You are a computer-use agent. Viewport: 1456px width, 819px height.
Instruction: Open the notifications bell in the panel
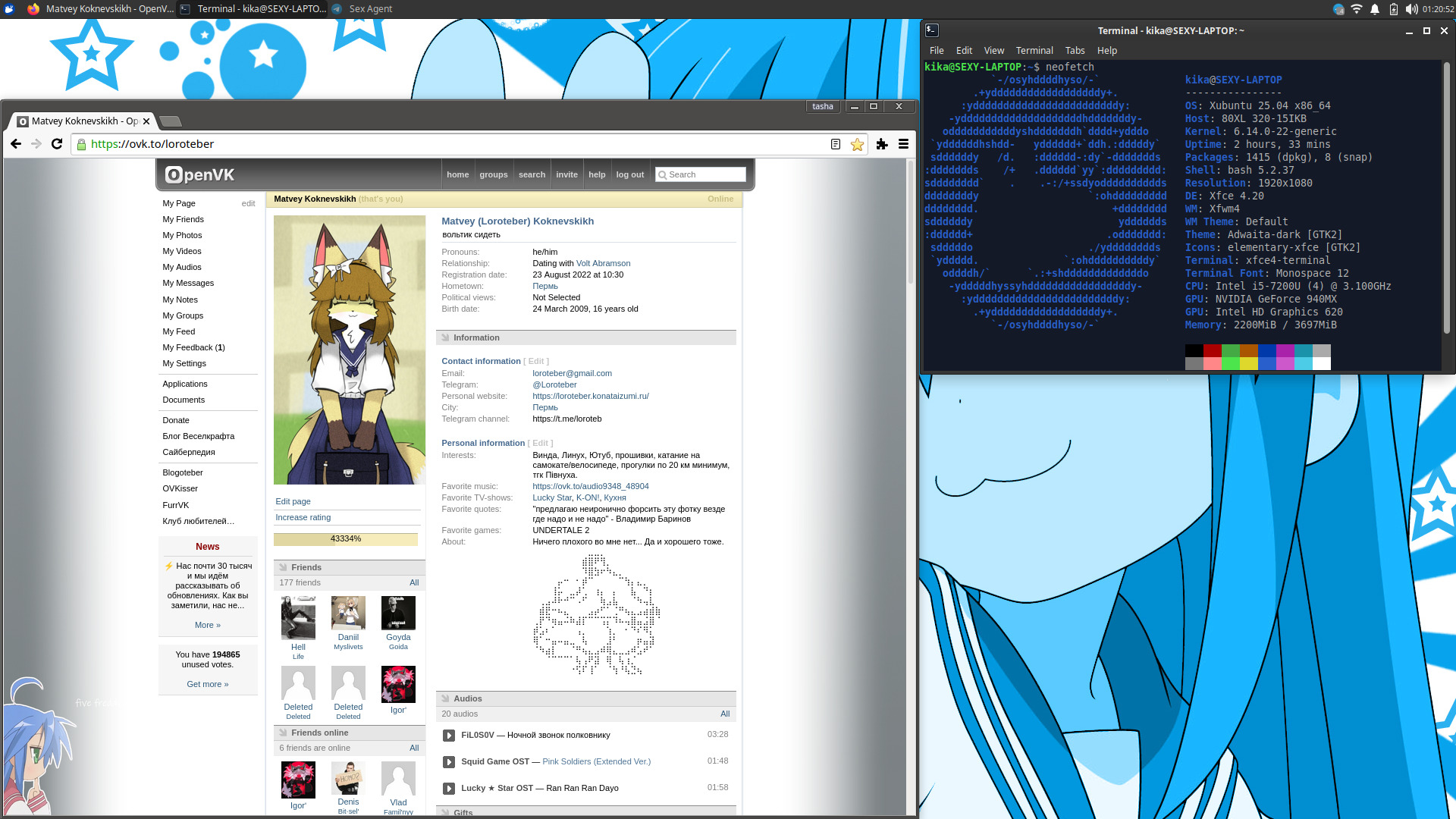click(x=1375, y=9)
